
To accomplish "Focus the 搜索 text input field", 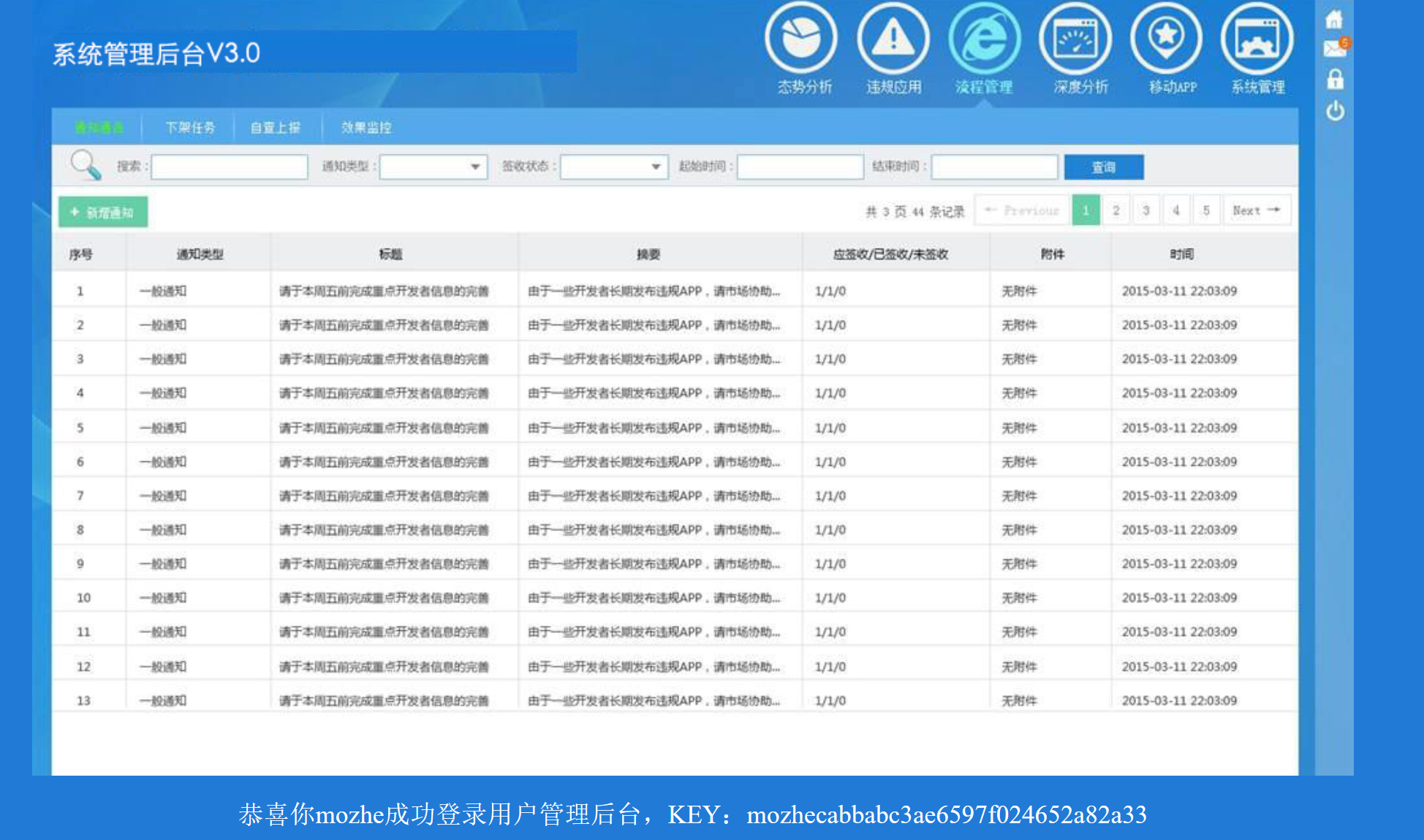I will [x=229, y=167].
